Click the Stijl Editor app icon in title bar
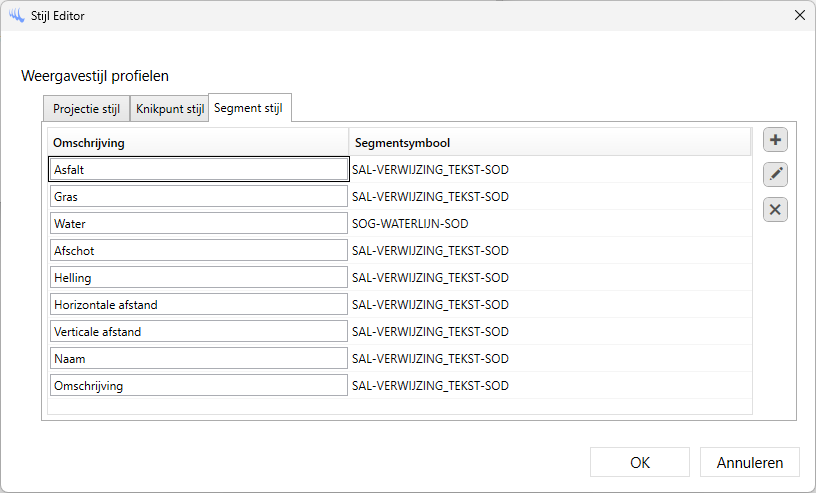The image size is (816, 493). (x=16, y=14)
